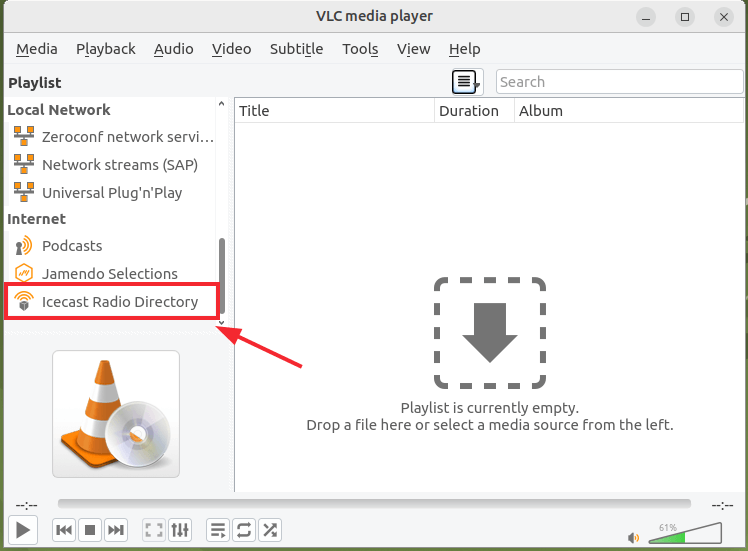Set volume on the volume slider
Screen dimensions: 748x551
point(685,533)
